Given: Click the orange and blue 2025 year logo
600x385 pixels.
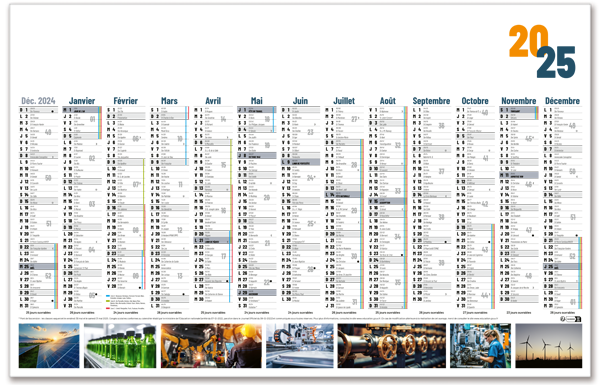Looking at the screenshot, I should 542,51.
